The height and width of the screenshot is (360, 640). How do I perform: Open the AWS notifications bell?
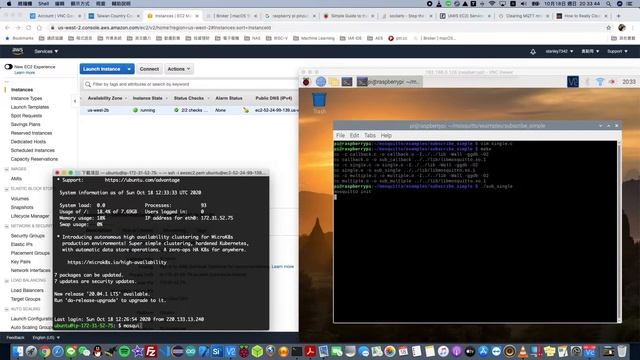coord(533,51)
